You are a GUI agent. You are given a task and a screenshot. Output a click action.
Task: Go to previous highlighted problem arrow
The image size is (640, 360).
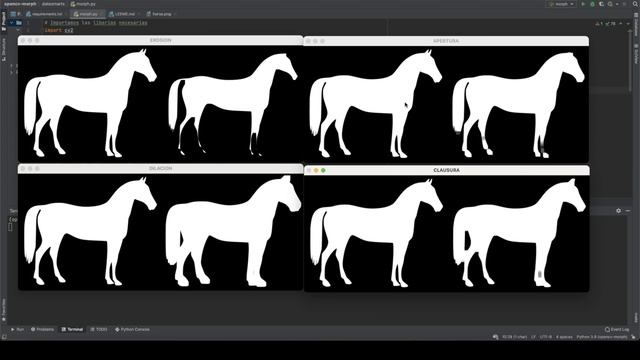tap(621, 24)
